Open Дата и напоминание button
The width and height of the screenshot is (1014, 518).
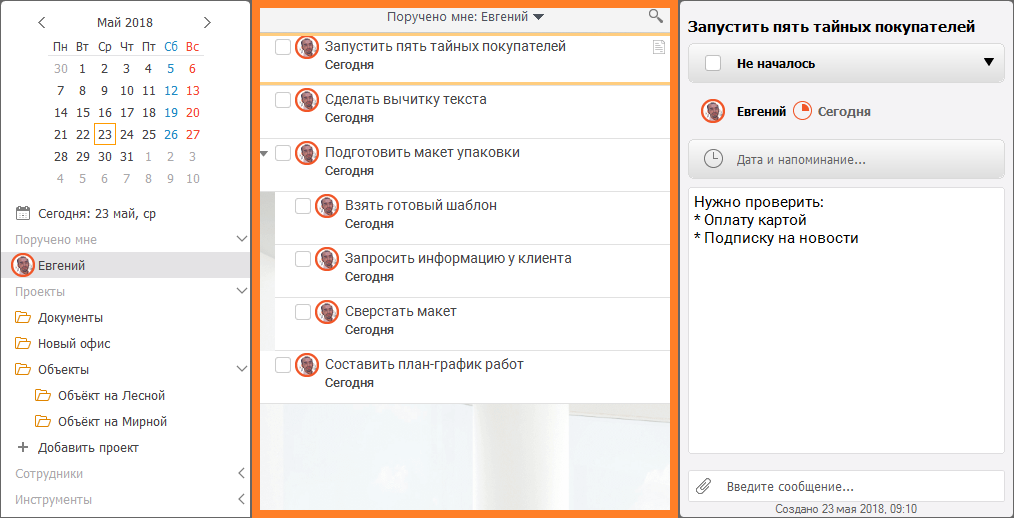[x=847, y=159]
